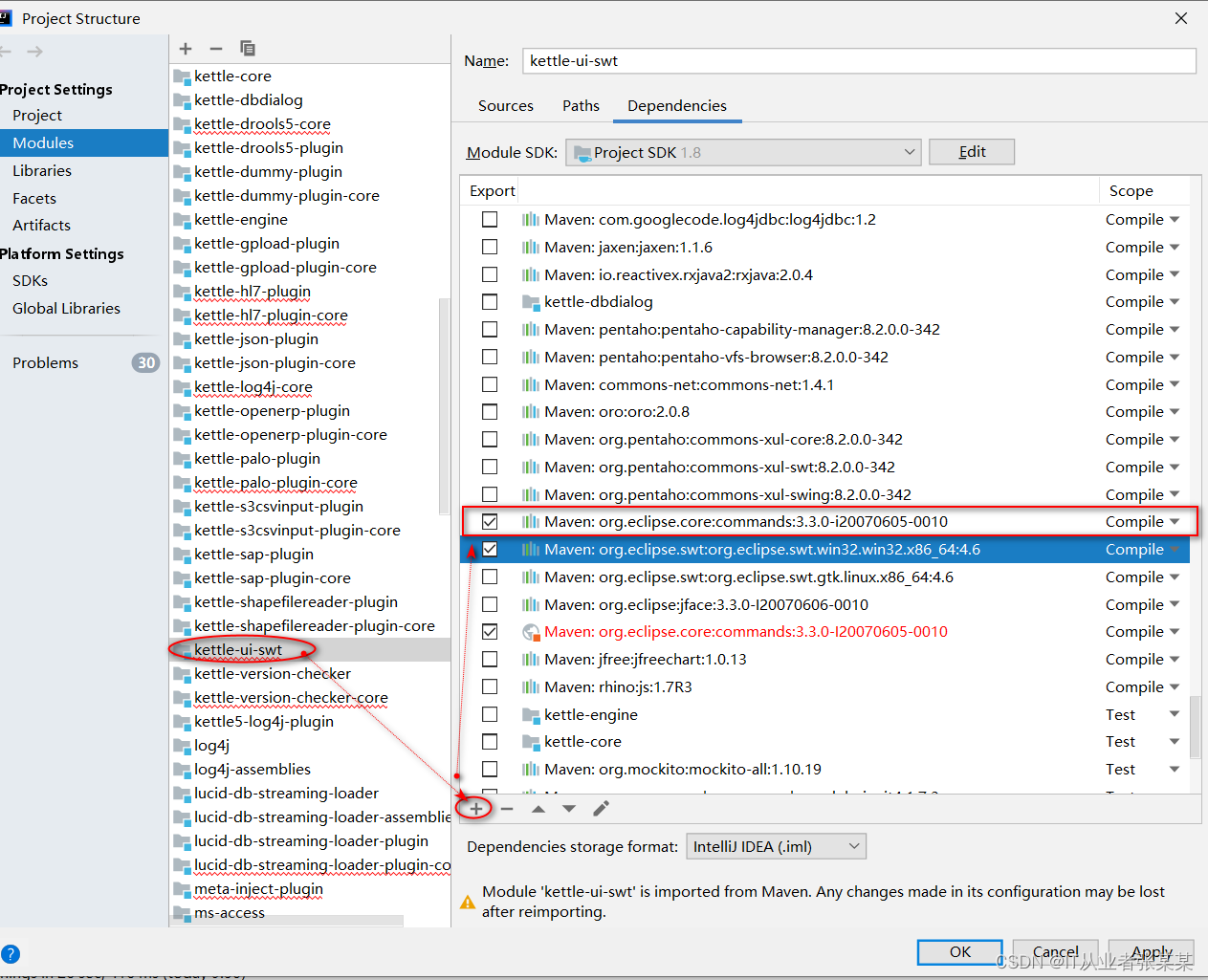Open help question mark icon
This screenshot has width=1208, height=980.
click(x=11, y=954)
